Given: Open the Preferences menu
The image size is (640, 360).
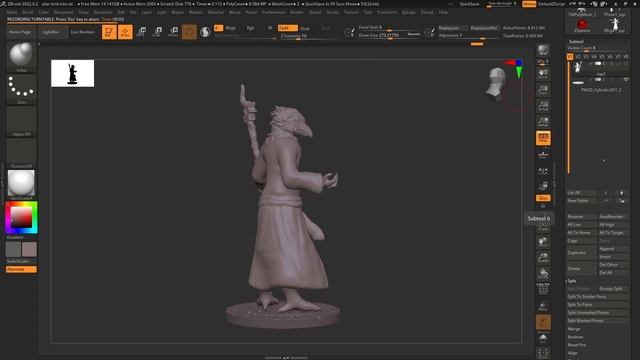Looking at the screenshot, I should [273, 12].
